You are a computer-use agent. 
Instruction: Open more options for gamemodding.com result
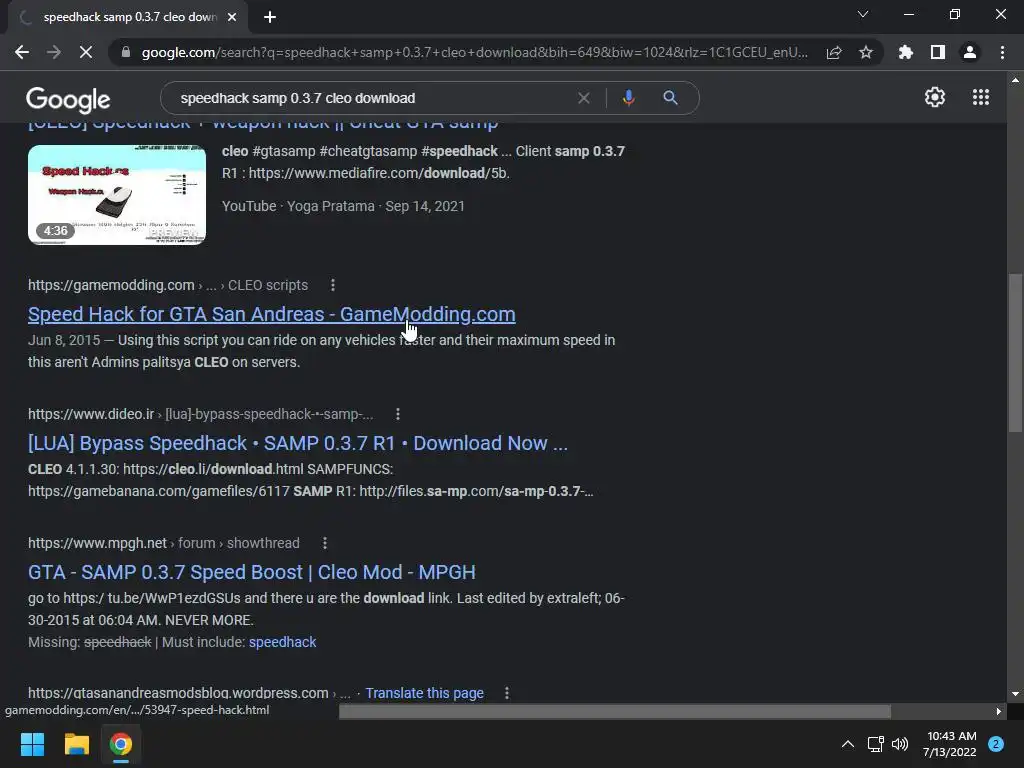(x=333, y=285)
